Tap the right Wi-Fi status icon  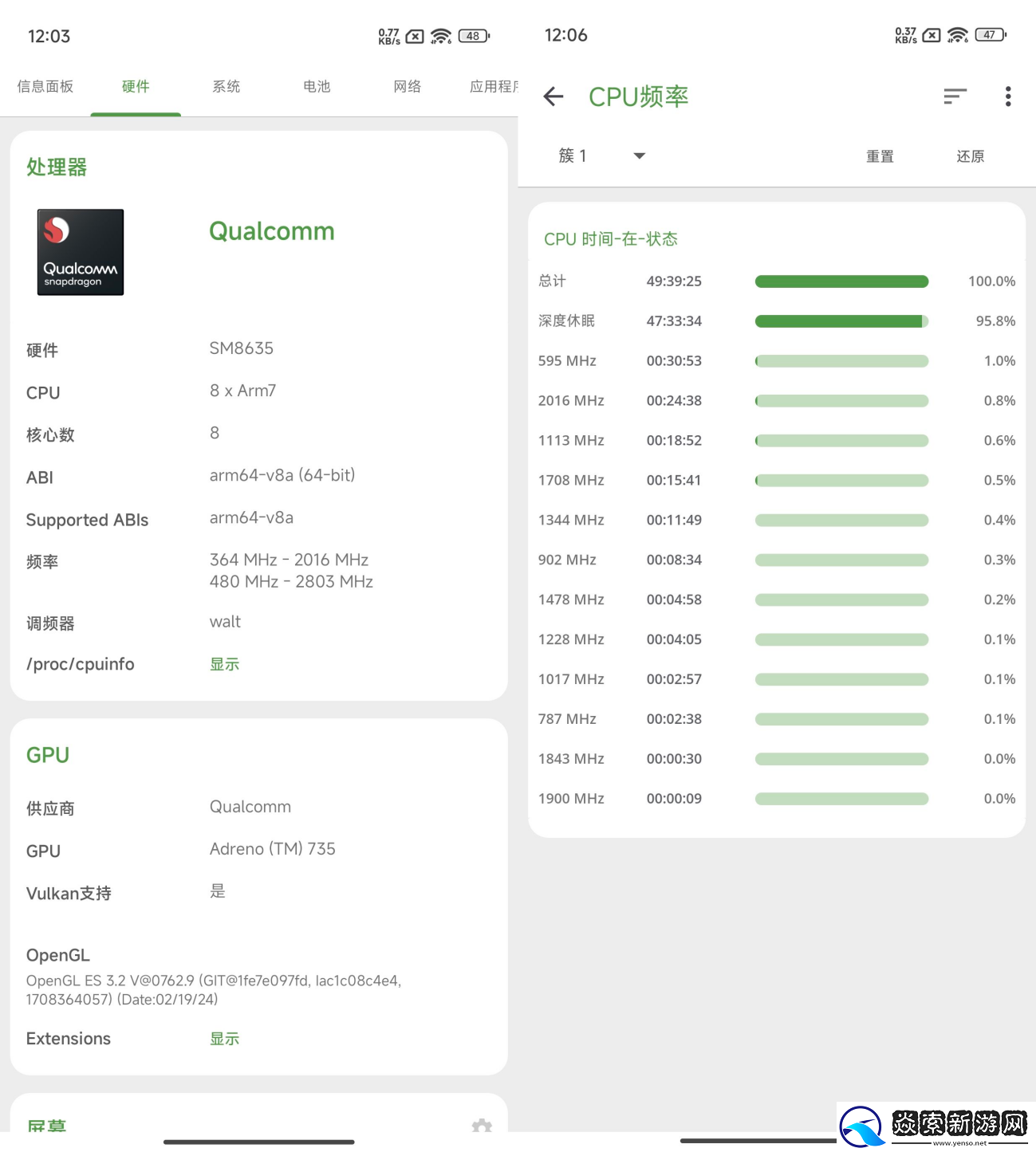958,35
